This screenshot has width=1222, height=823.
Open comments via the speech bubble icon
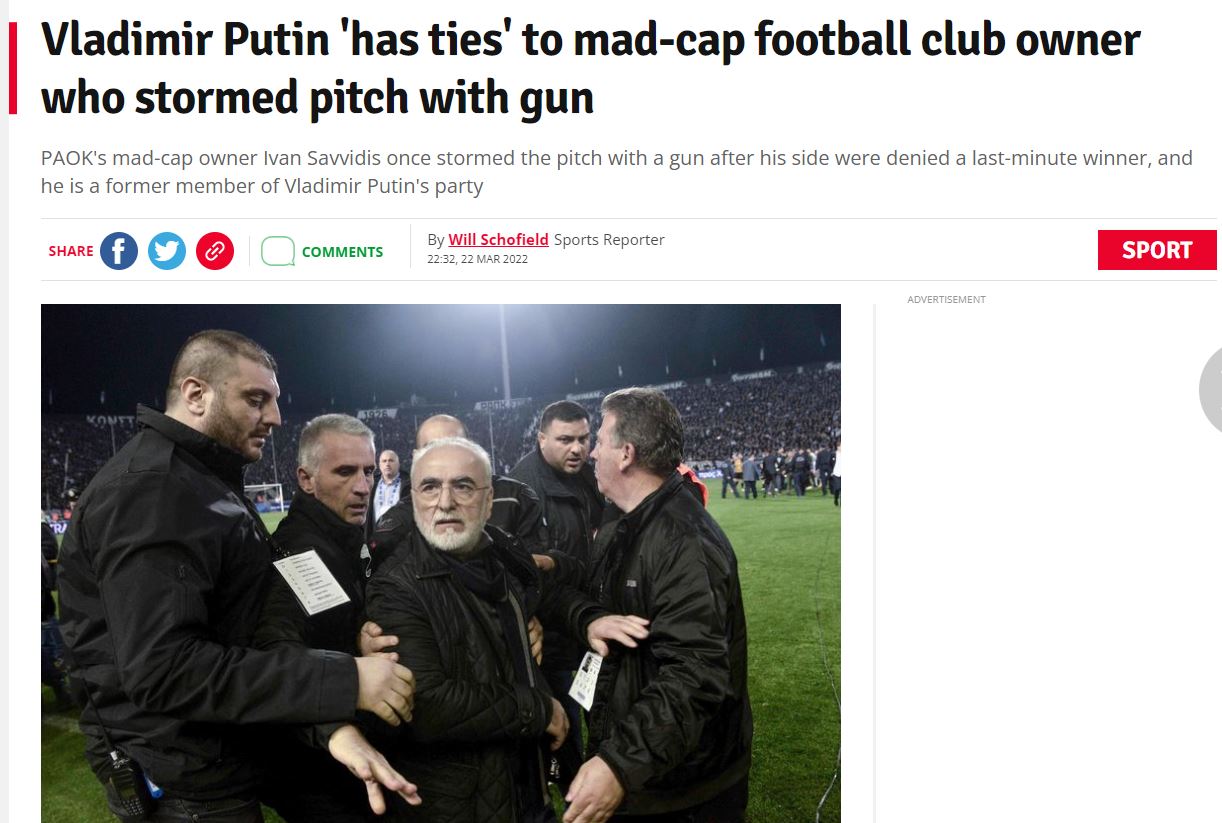278,251
